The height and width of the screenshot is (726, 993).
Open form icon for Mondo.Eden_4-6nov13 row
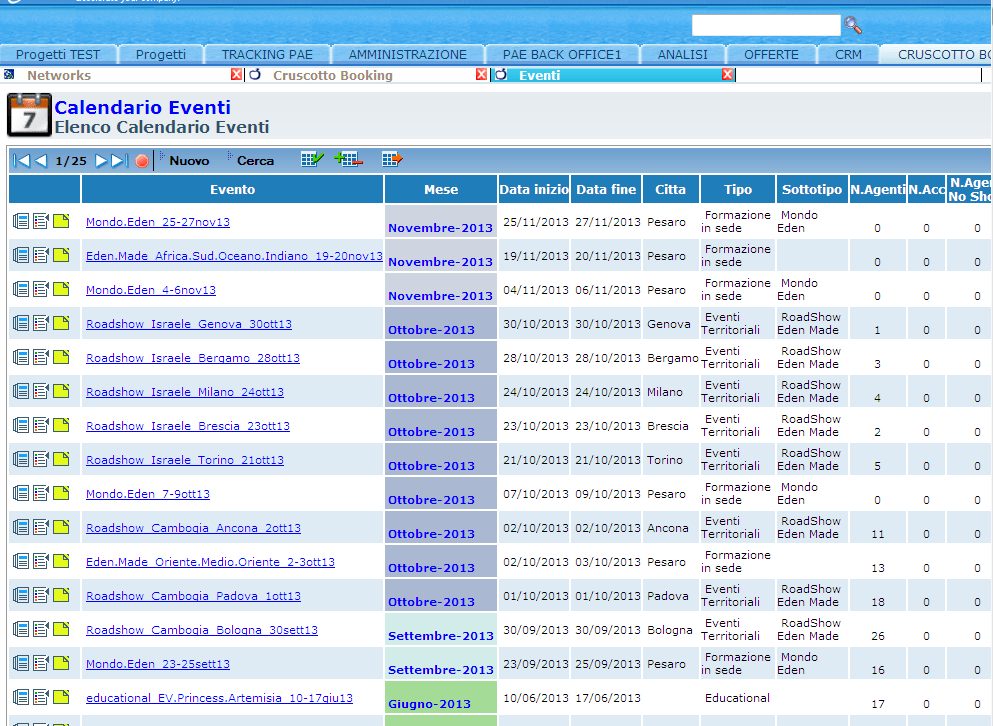[41, 290]
